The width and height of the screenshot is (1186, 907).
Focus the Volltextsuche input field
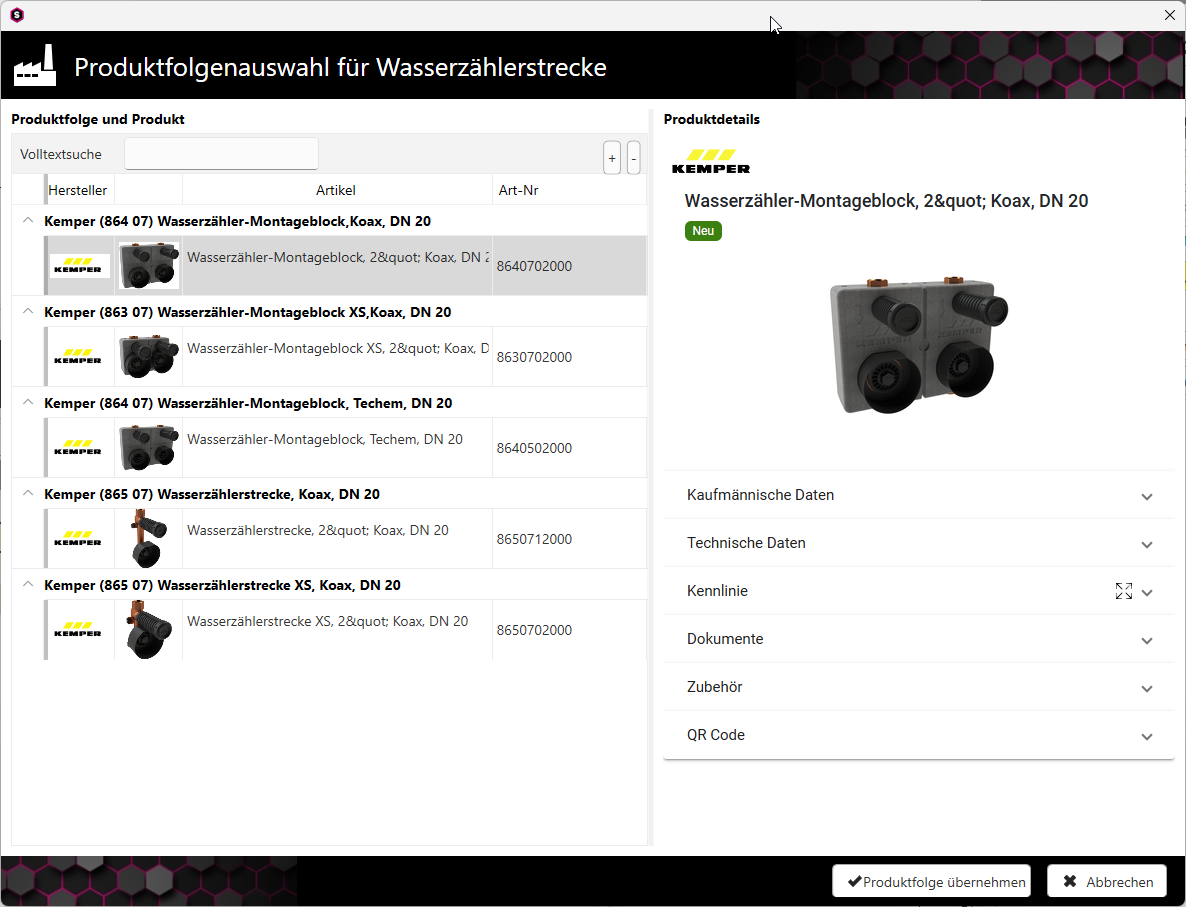[x=221, y=154]
